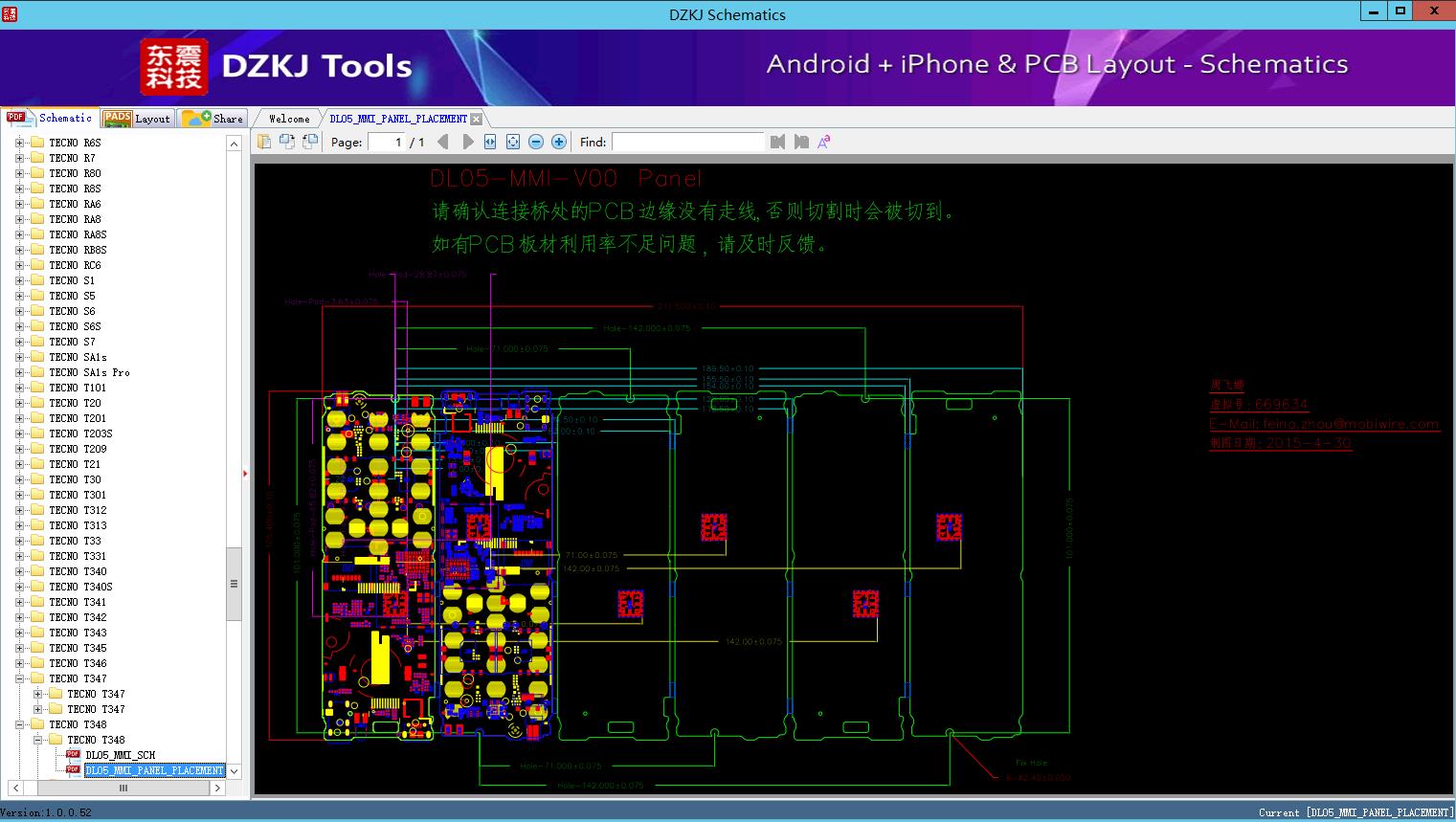Select the TECNO RC6 tree label
This screenshot has height=822, width=1456.
[x=76, y=265]
